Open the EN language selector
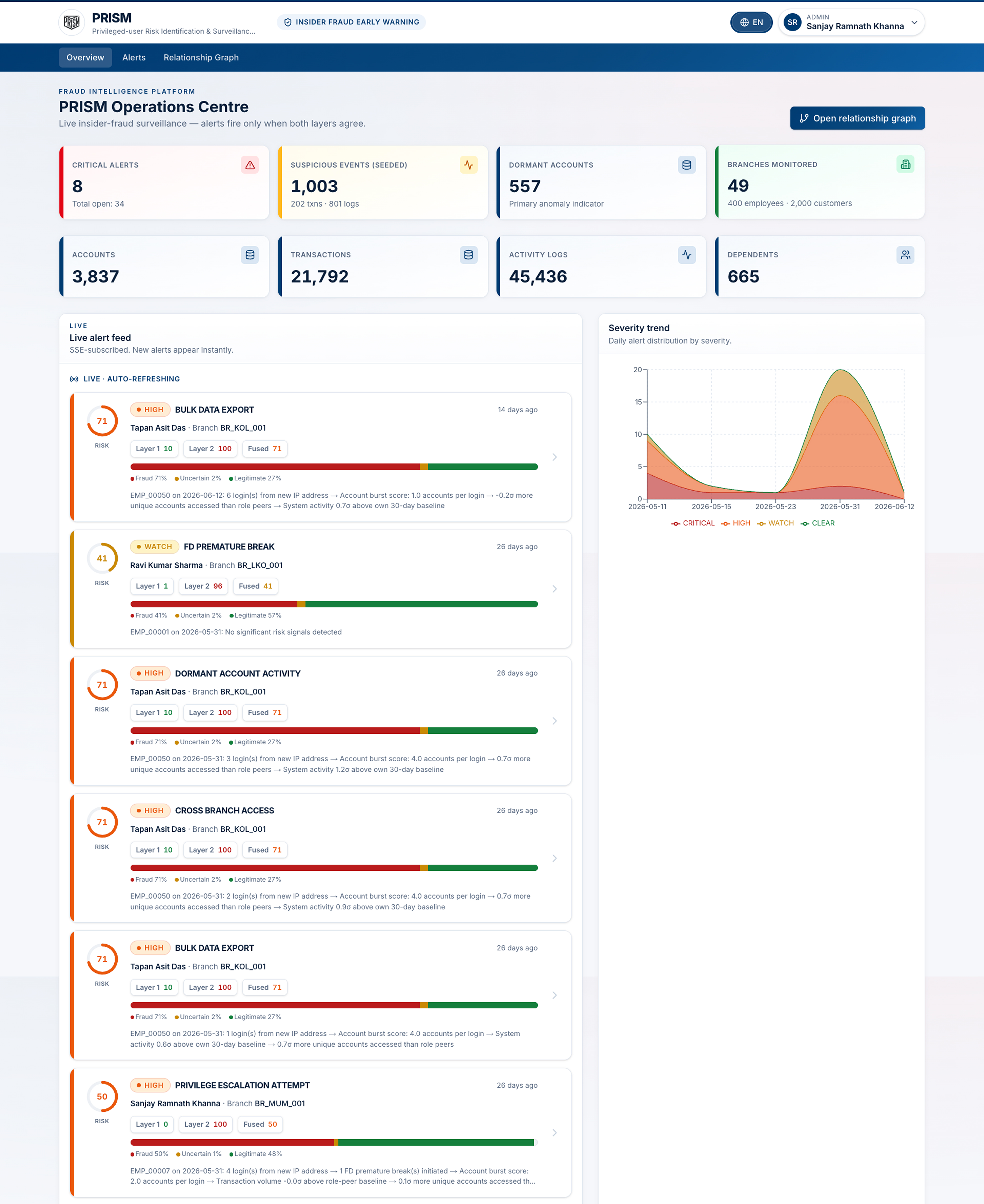 (751, 23)
